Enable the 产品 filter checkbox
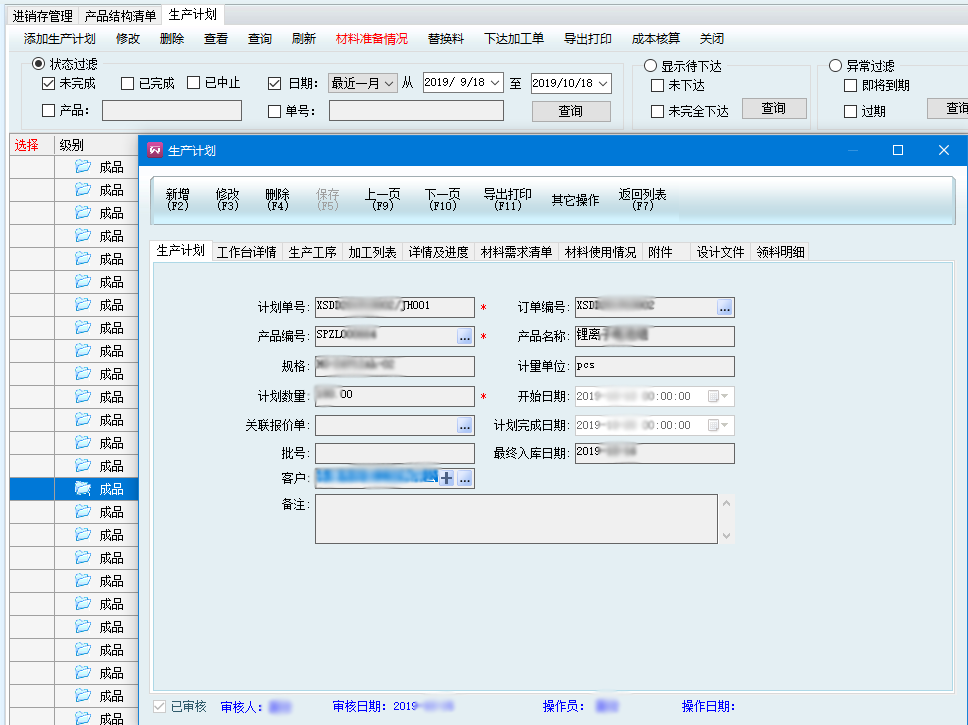Screen dimensions: 968x725 [48, 111]
